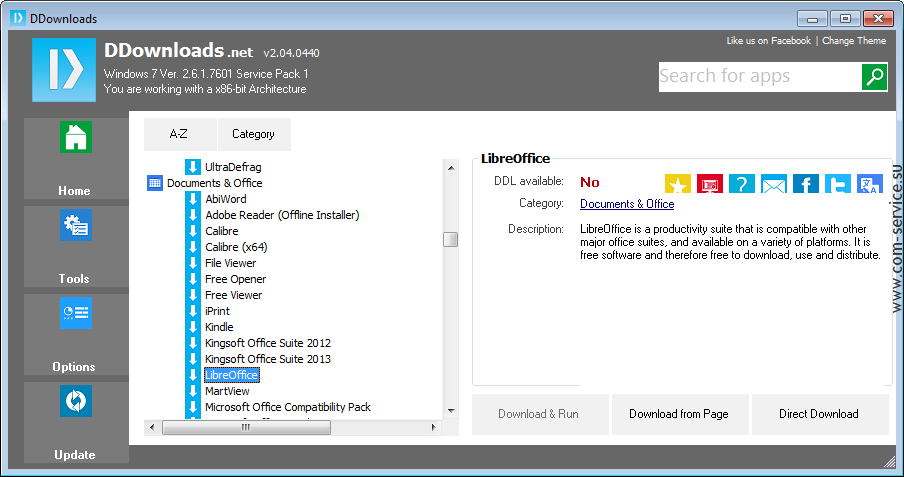
Task: Open the Home section icon
Action: [x=76, y=137]
